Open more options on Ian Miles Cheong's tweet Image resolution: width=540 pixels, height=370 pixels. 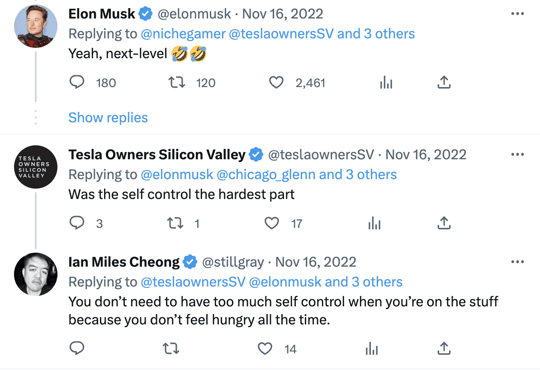click(517, 262)
